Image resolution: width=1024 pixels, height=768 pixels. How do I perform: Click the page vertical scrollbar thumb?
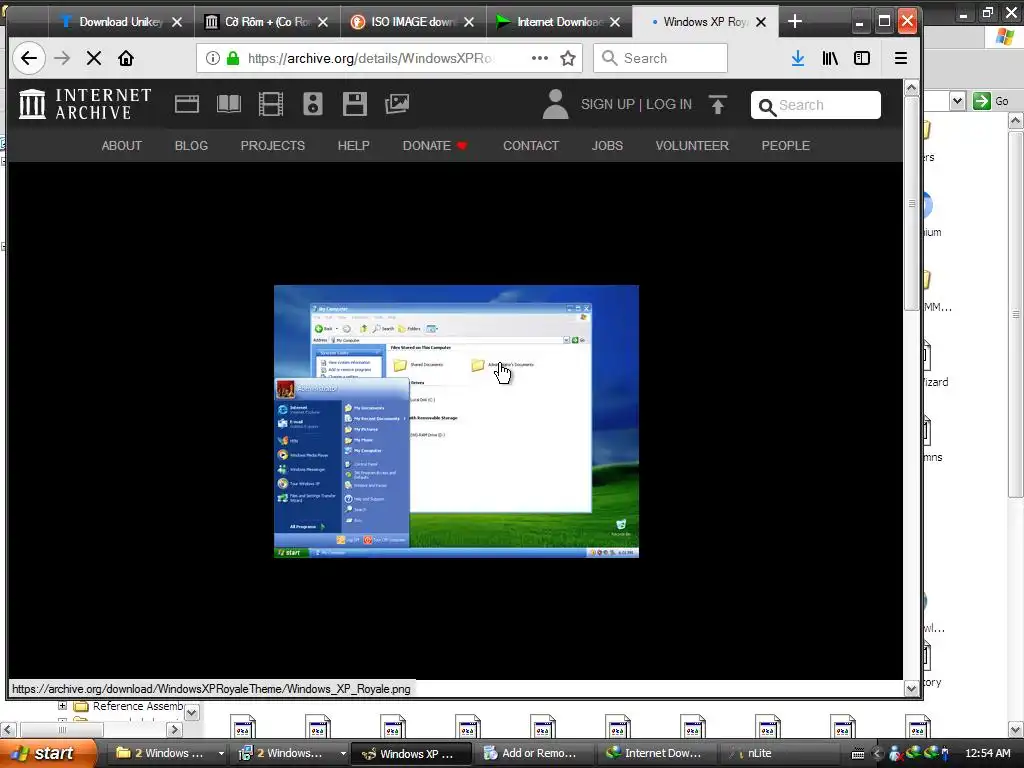click(912, 203)
